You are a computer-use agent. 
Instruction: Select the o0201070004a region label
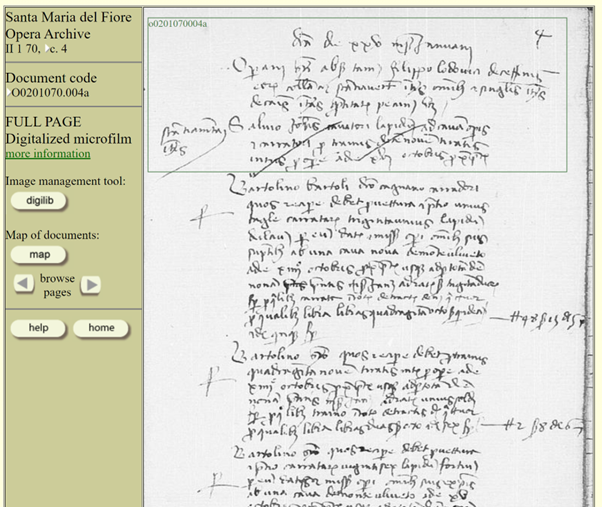178,24
